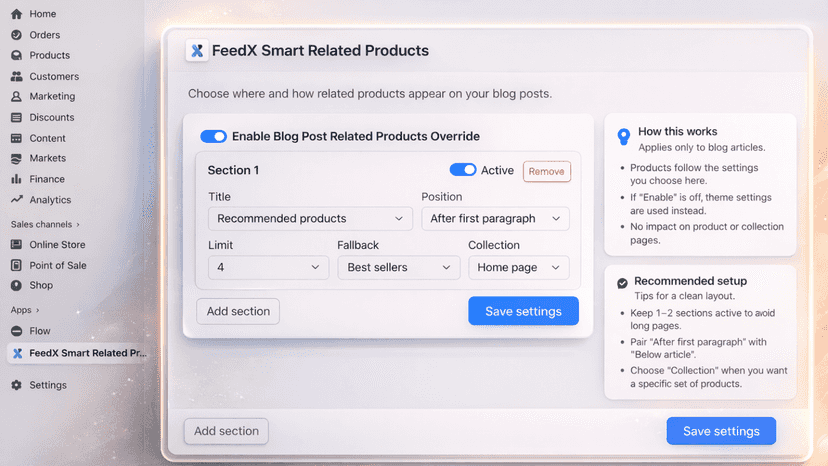This screenshot has width=828, height=466.
Task: Click the Recommended setup checkmark icon
Action: click(623, 283)
